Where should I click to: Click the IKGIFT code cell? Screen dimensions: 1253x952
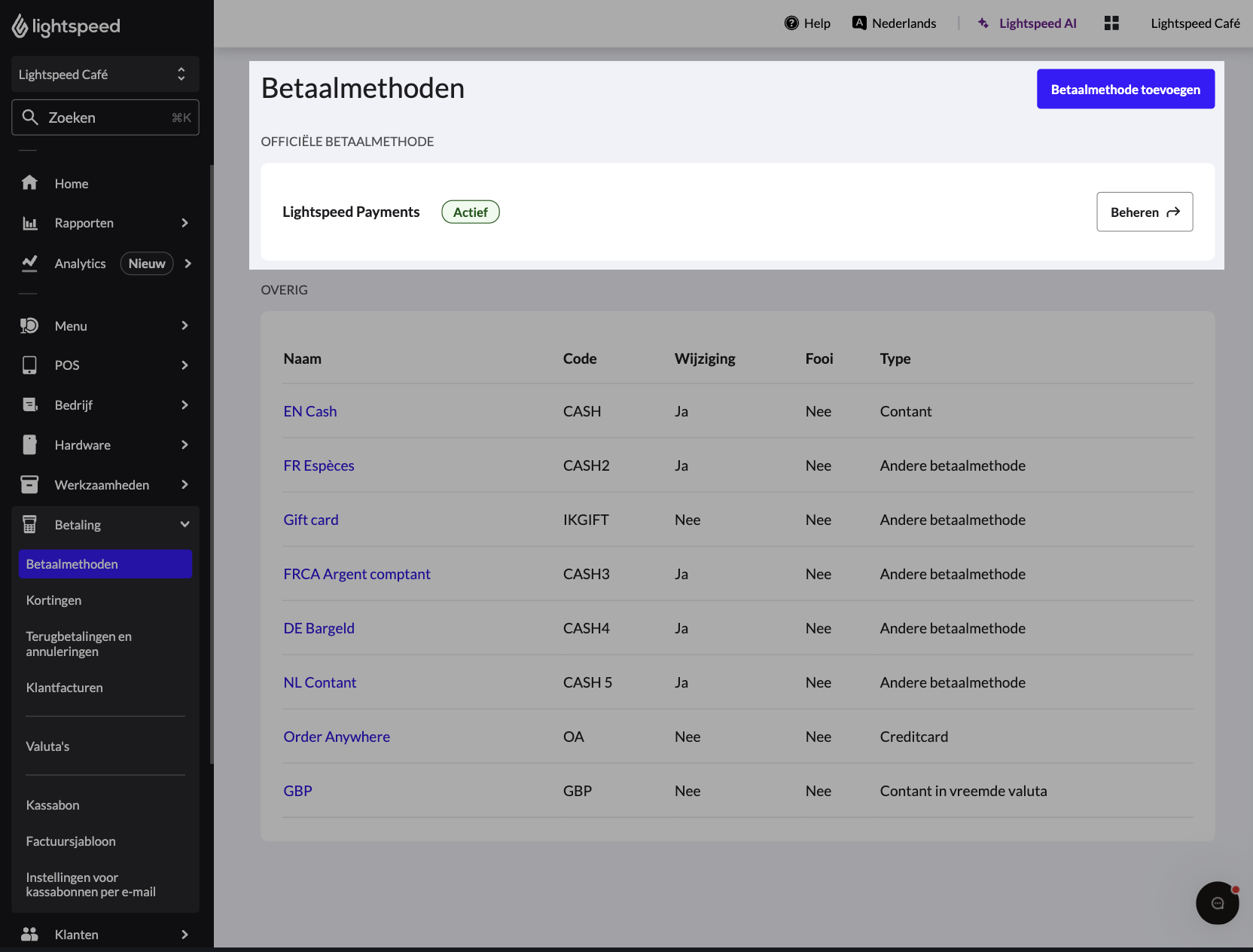pos(586,520)
